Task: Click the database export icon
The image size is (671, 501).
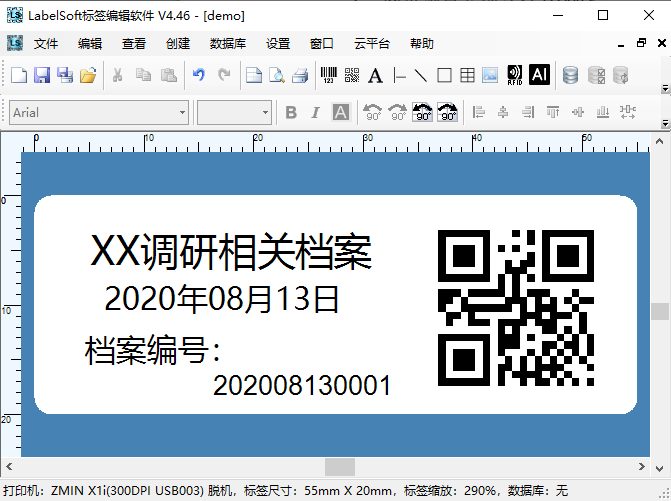Action: pos(621,75)
